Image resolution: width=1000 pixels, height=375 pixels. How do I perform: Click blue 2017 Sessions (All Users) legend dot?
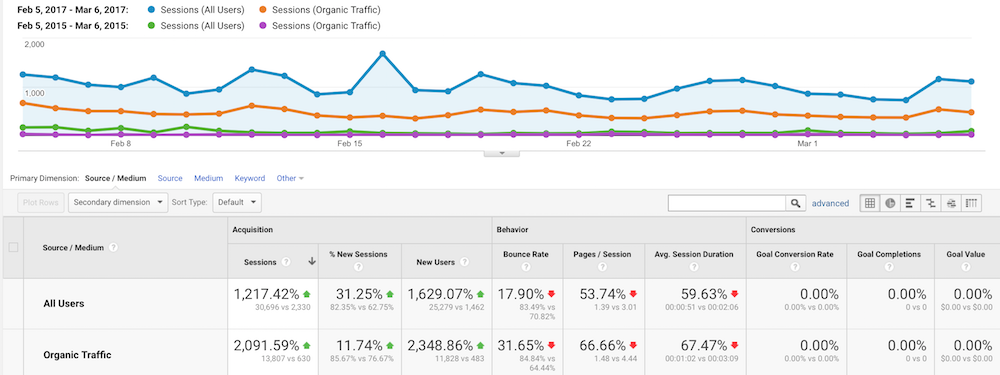151,10
